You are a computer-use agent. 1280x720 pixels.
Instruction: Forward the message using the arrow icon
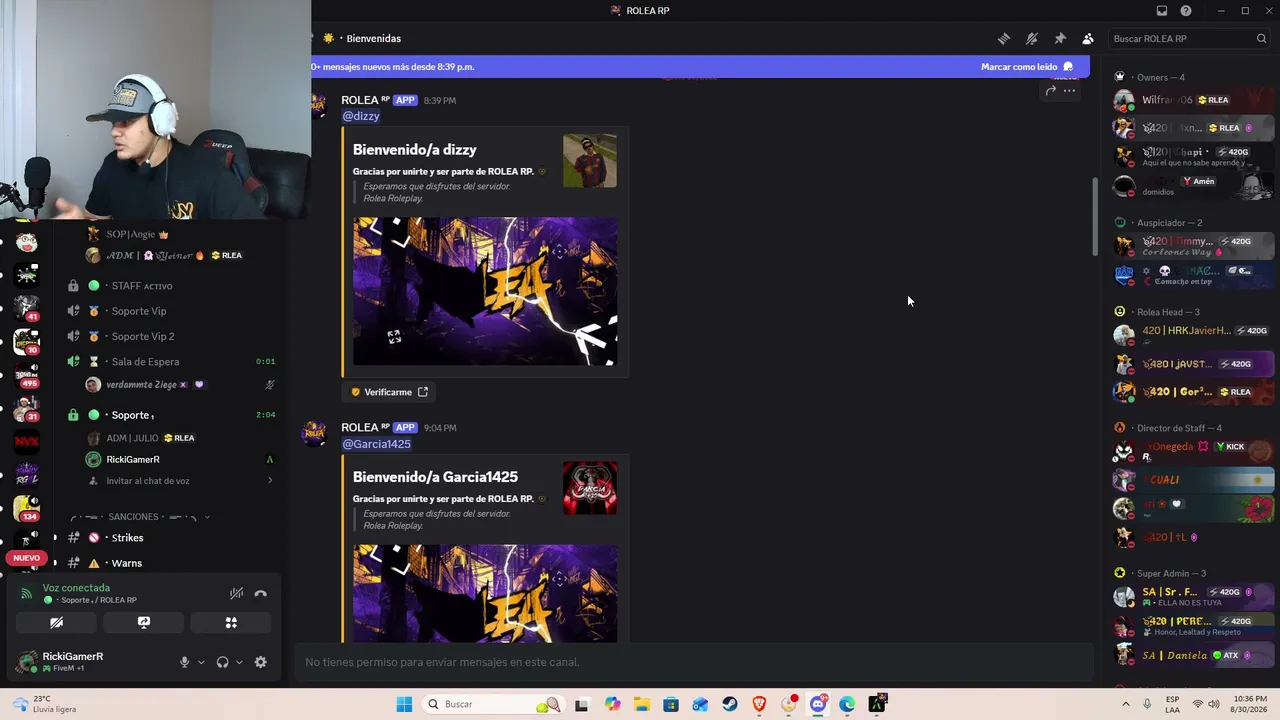click(1051, 91)
